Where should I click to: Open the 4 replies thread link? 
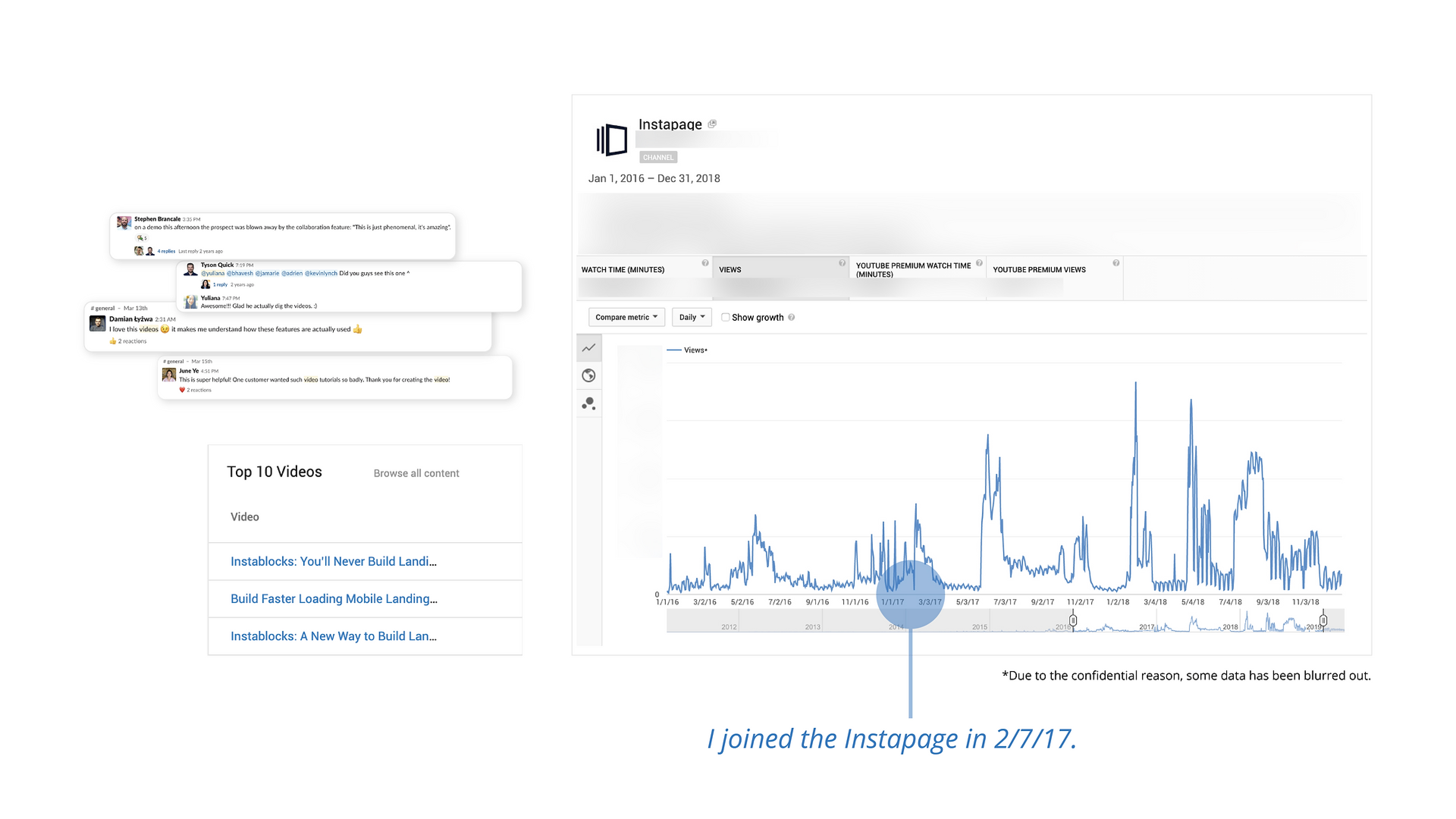[x=166, y=251]
